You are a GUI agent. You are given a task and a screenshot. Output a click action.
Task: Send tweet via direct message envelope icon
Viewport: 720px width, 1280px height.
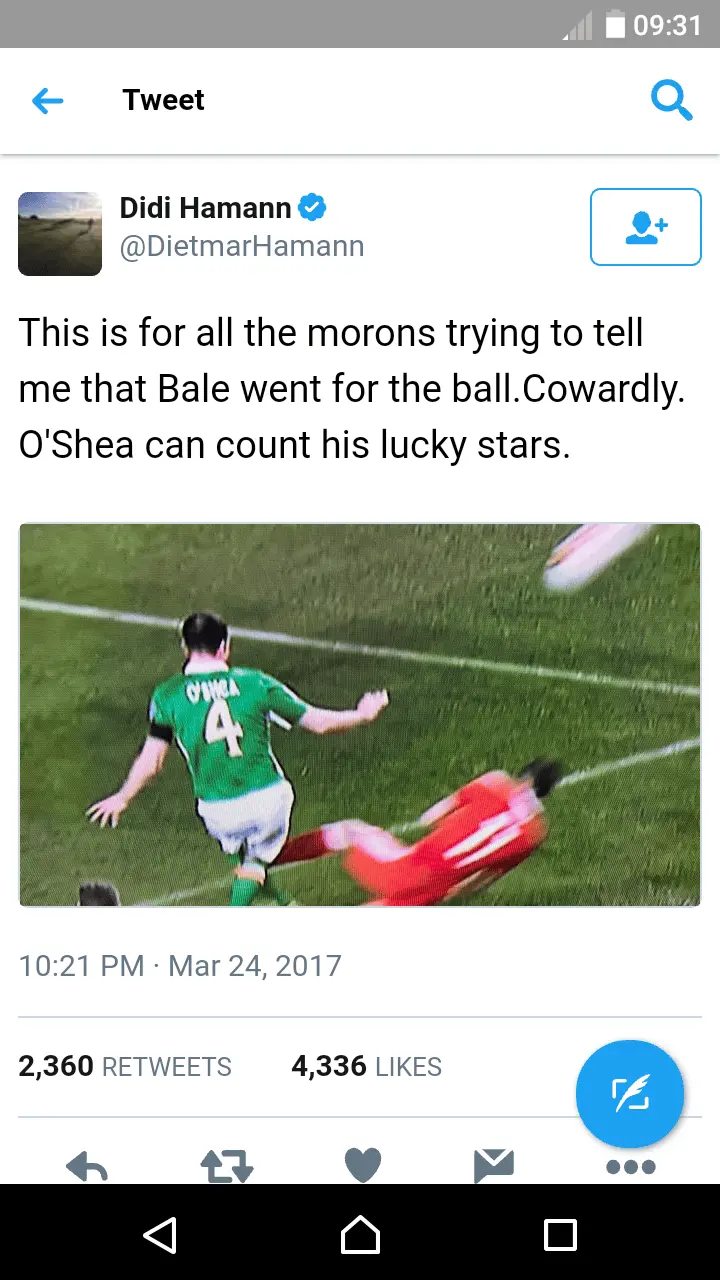pyautogui.click(x=494, y=1166)
